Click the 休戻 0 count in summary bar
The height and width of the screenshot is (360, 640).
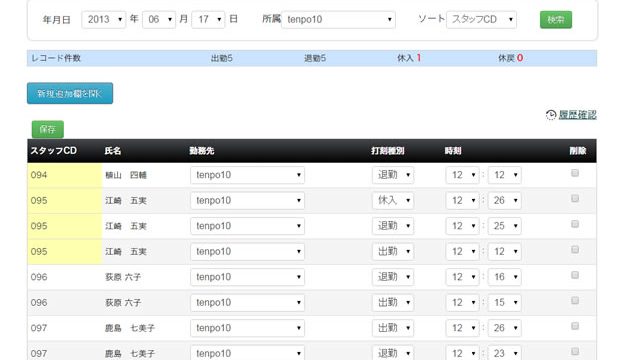tap(511, 58)
